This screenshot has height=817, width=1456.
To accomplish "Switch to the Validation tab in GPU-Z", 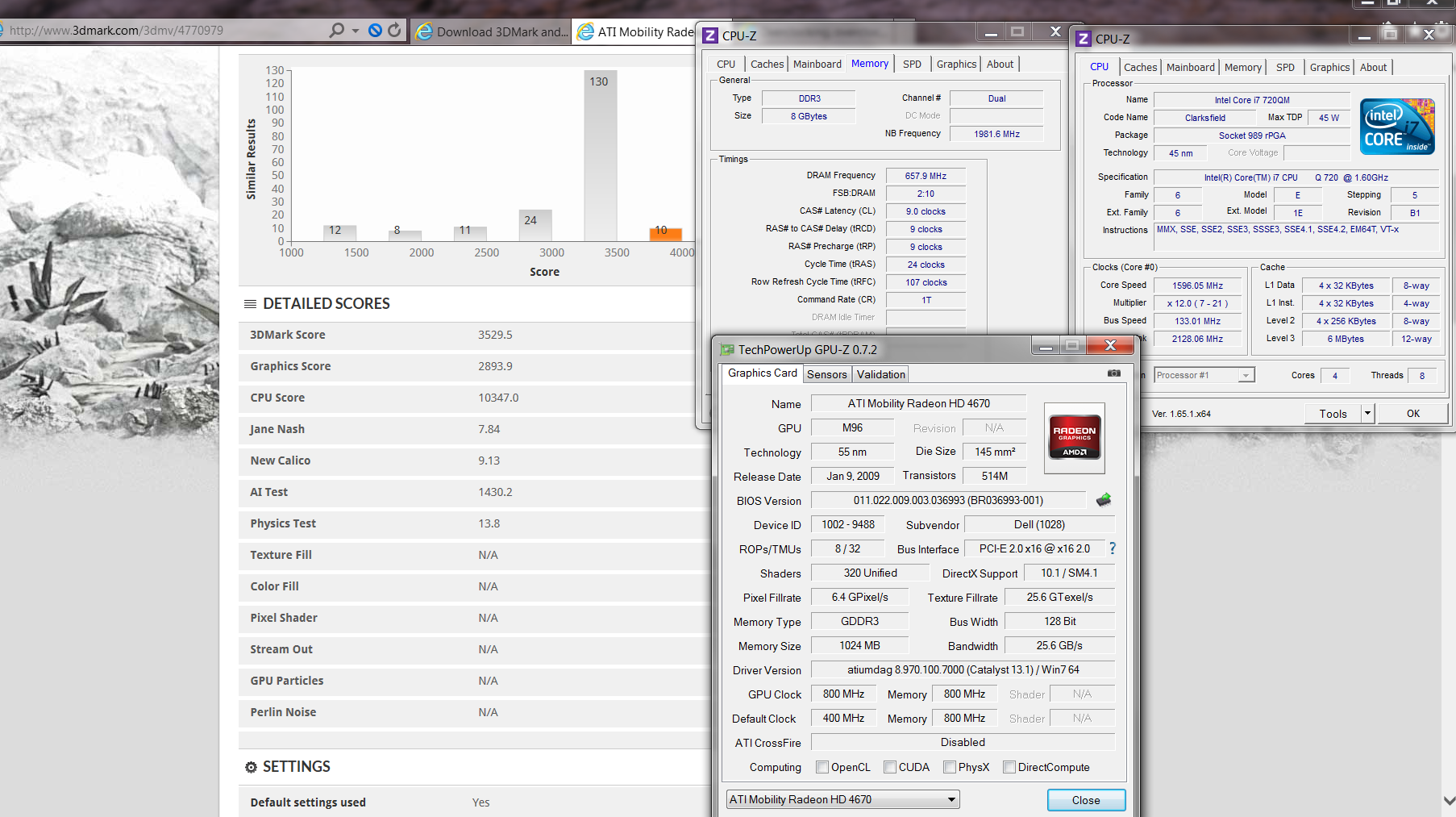I will pyautogui.click(x=880, y=374).
